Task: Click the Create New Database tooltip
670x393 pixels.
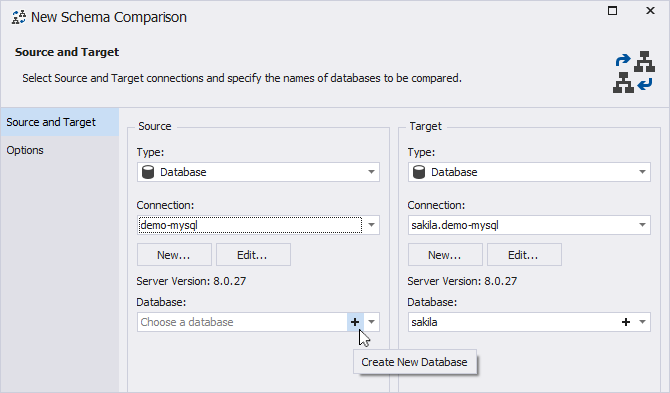Action: 415,362
